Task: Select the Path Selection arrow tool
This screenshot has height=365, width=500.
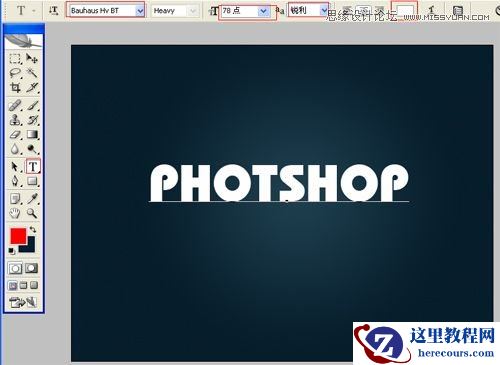Action: [x=15, y=166]
